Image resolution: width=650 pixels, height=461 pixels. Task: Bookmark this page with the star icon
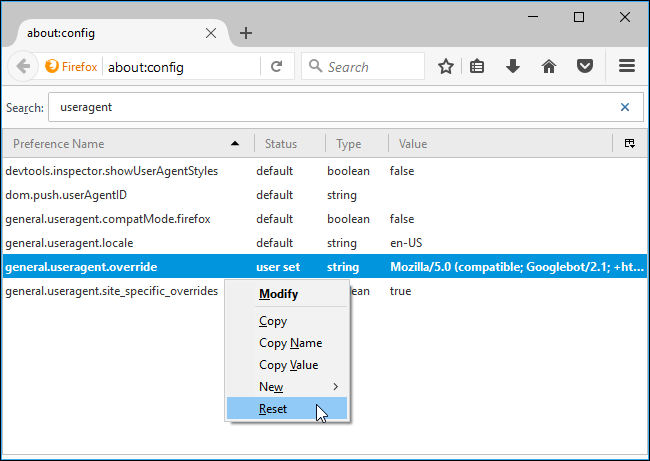click(446, 67)
